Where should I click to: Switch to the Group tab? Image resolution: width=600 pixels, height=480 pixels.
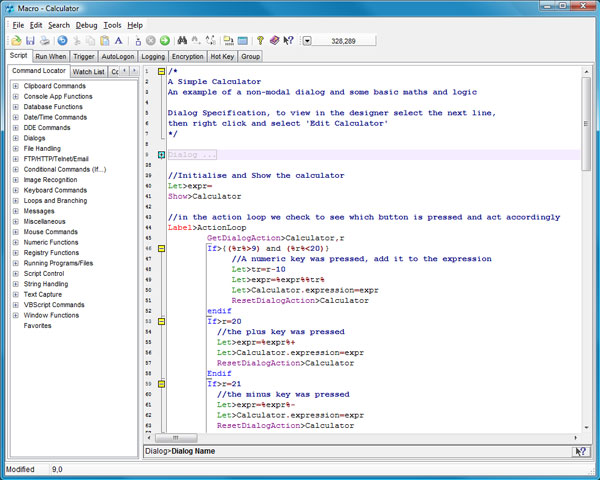point(251,57)
